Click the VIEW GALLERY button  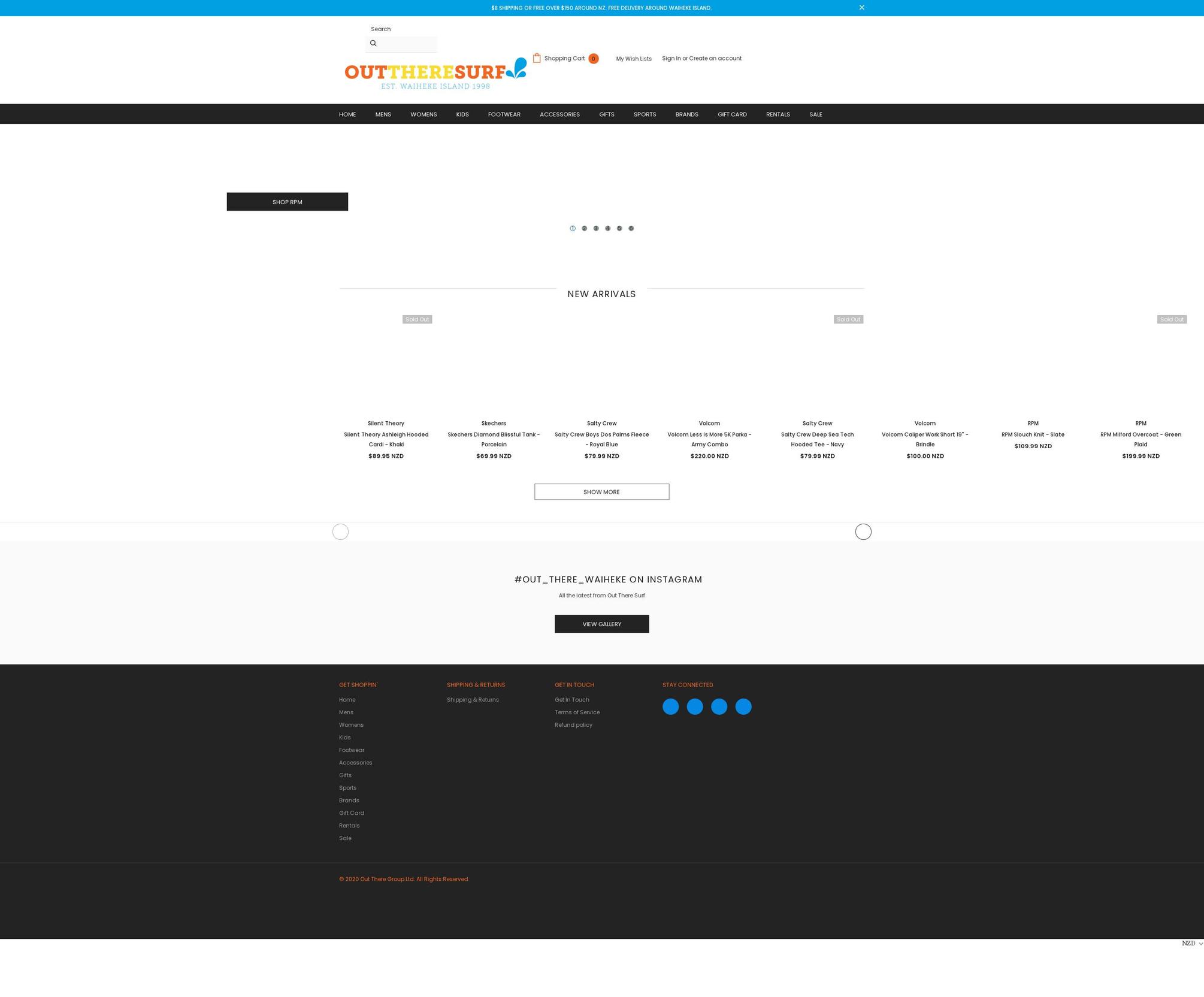[x=602, y=624]
